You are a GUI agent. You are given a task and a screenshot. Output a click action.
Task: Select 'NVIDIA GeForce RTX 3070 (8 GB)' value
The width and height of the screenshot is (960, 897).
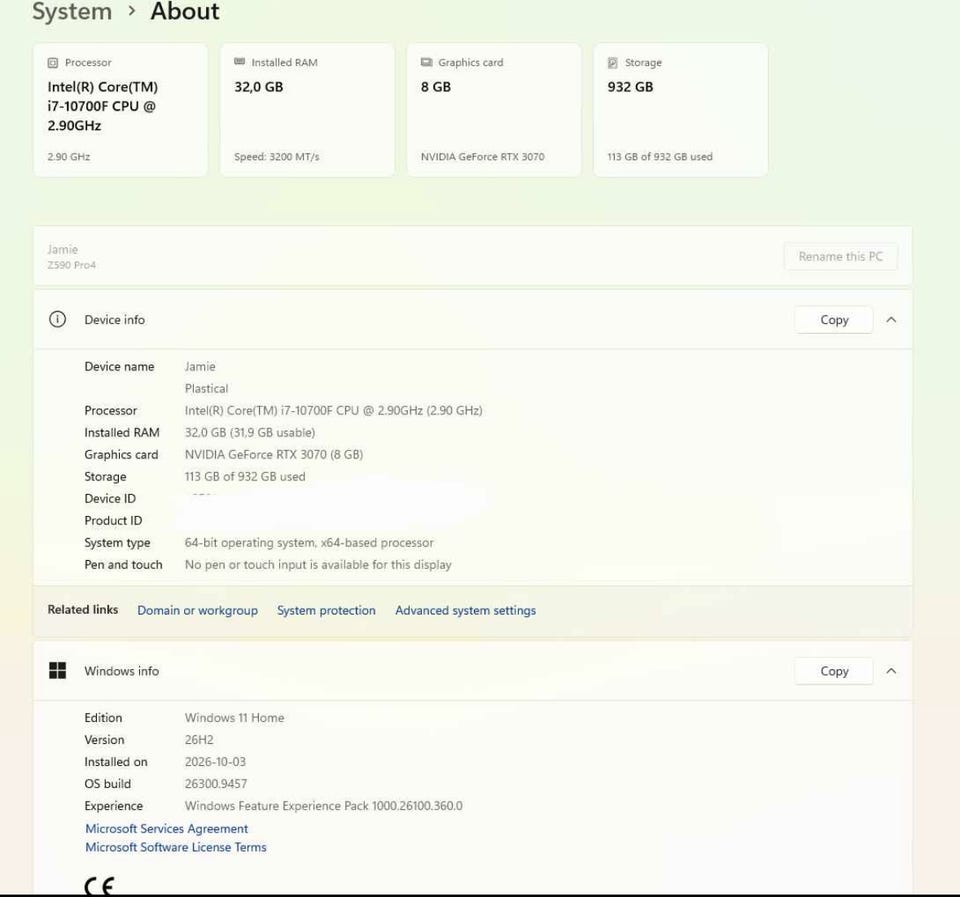pos(274,454)
